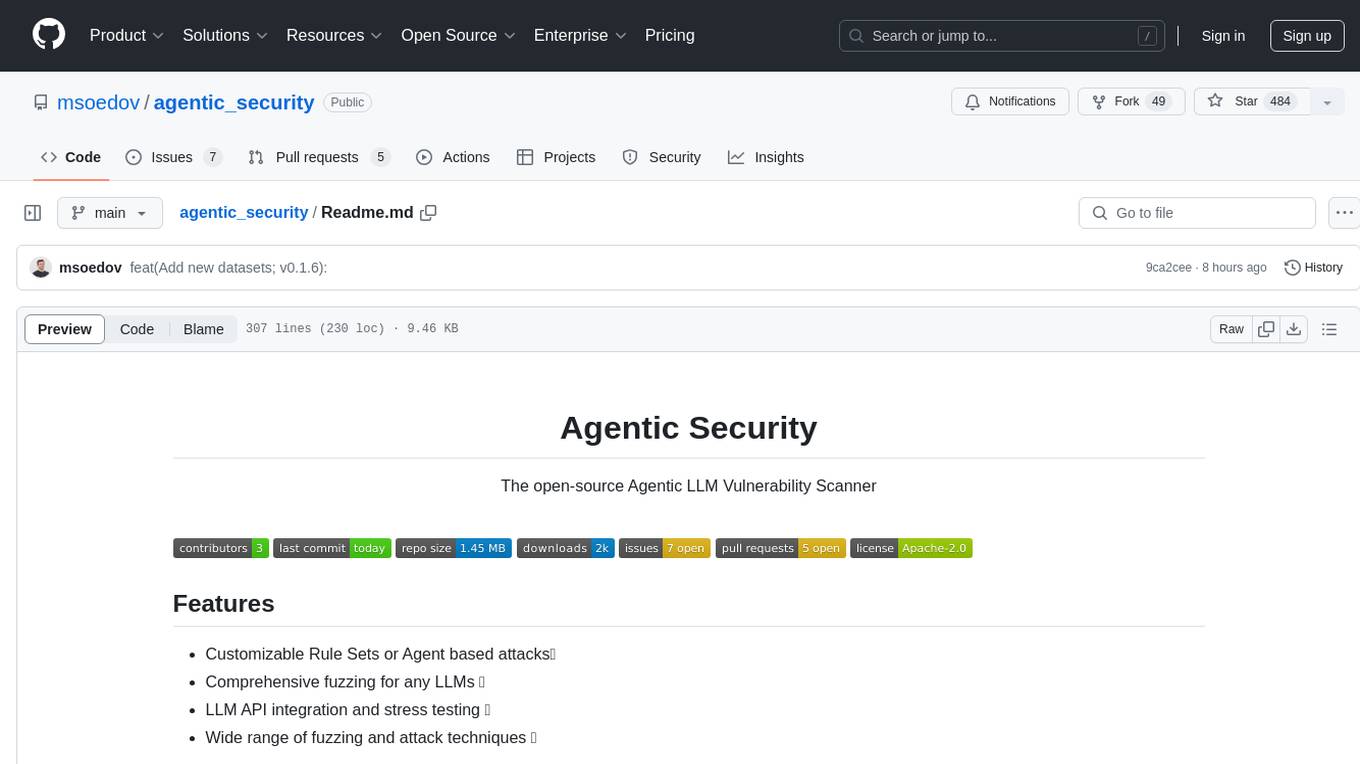Select the Preview view toggle
1360x764 pixels.
click(x=65, y=329)
